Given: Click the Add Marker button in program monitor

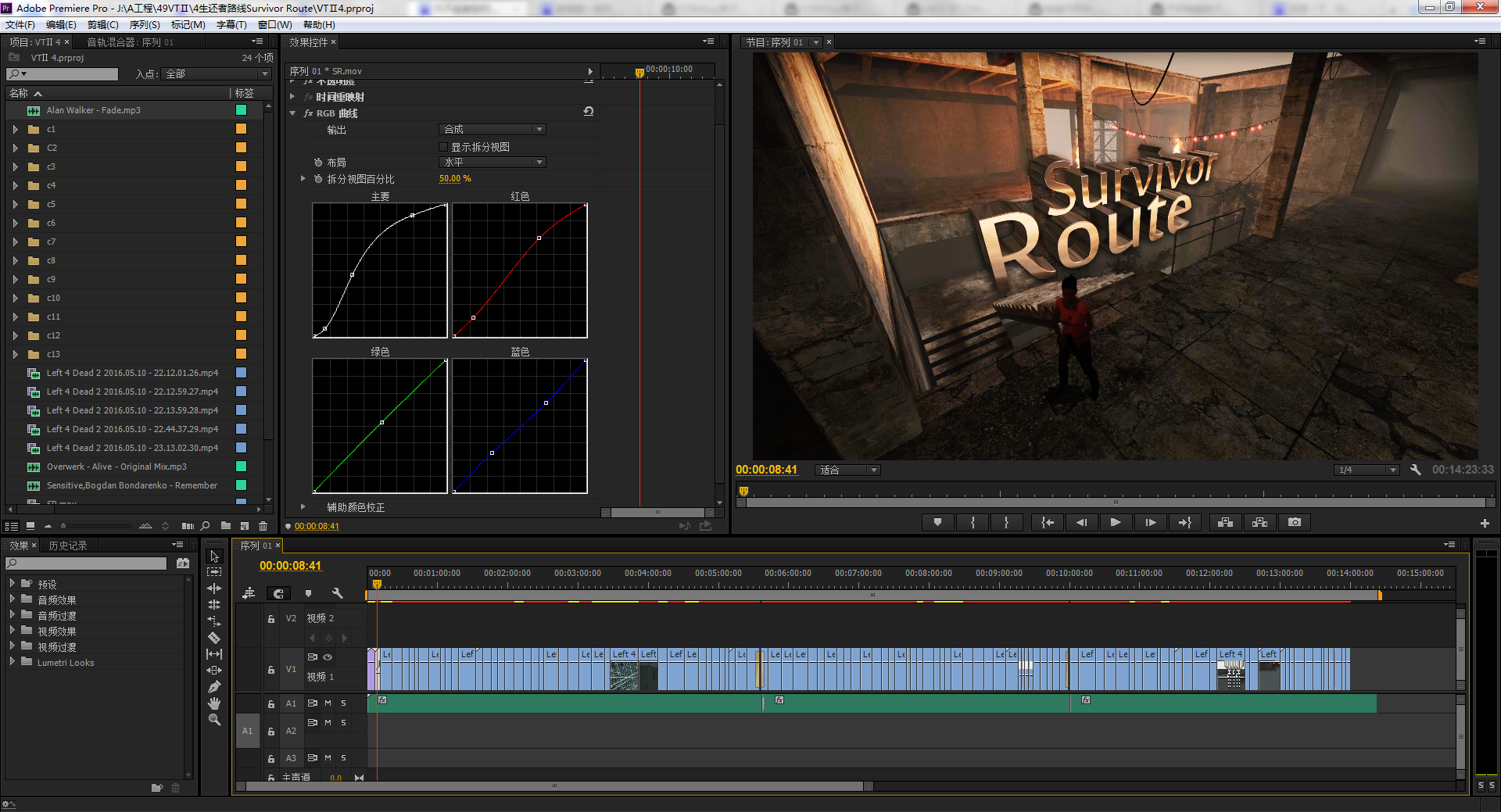Looking at the screenshot, I should tap(937, 522).
